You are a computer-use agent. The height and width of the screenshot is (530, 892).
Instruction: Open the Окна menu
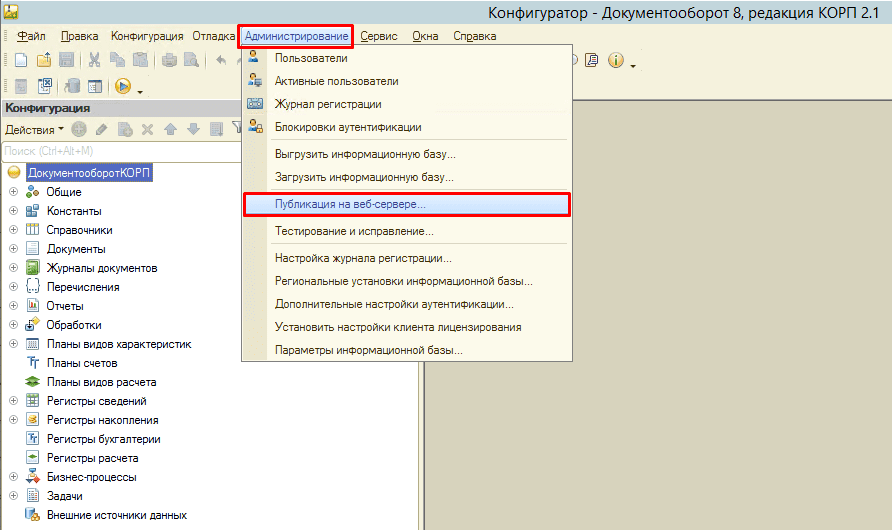point(425,36)
